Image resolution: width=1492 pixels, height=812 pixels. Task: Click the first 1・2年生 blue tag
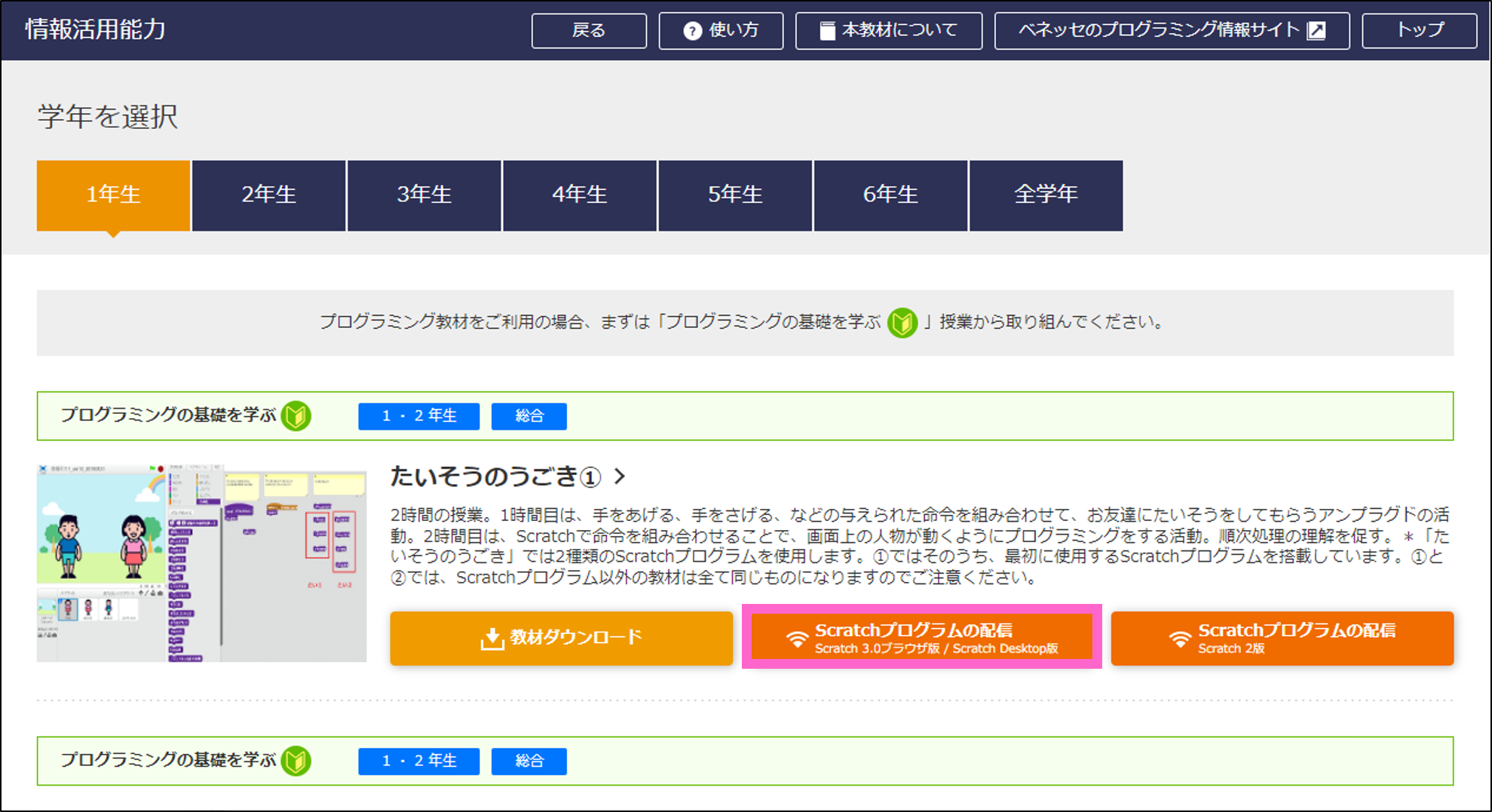[x=418, y=416]
